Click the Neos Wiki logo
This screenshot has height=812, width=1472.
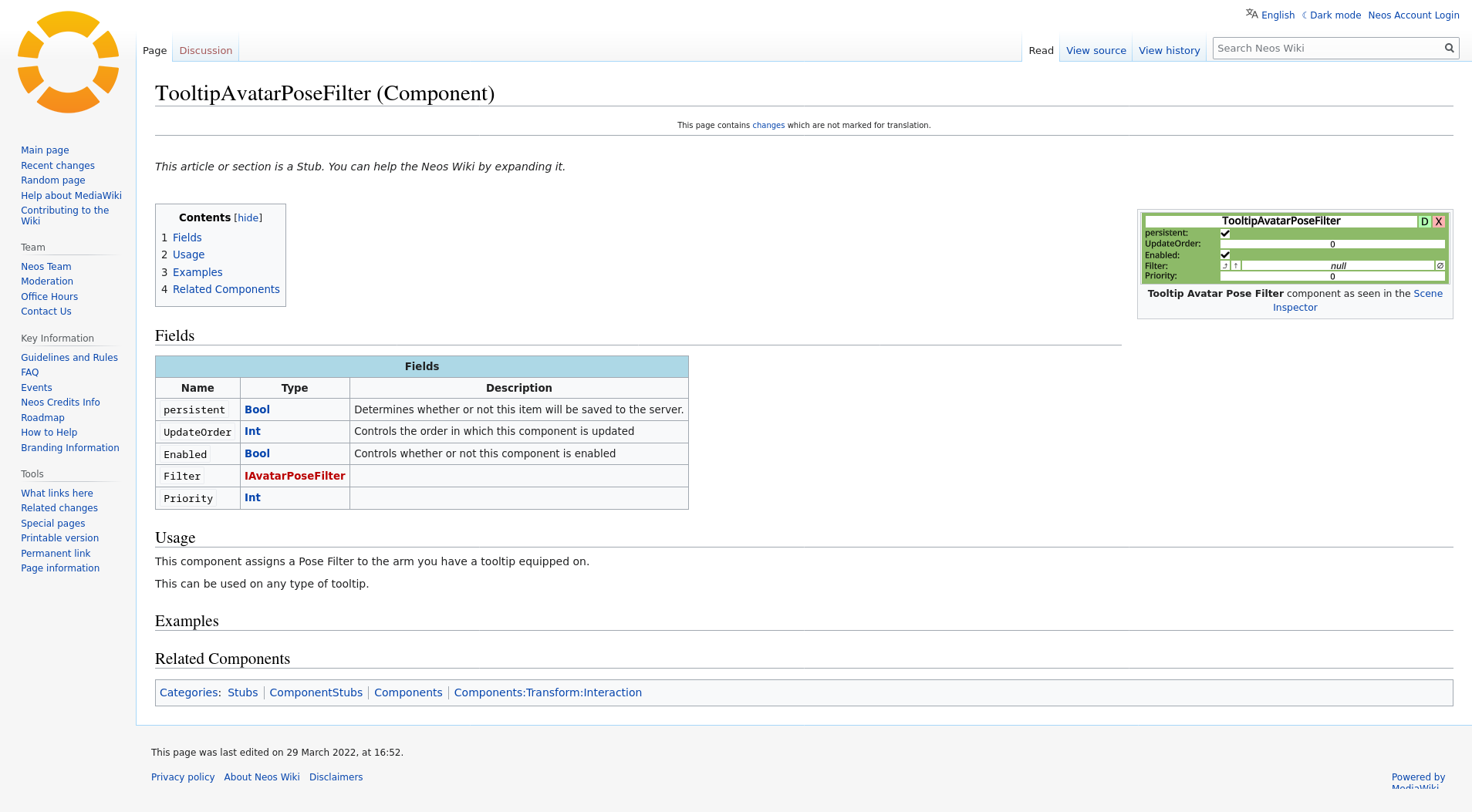click(68, 62)
